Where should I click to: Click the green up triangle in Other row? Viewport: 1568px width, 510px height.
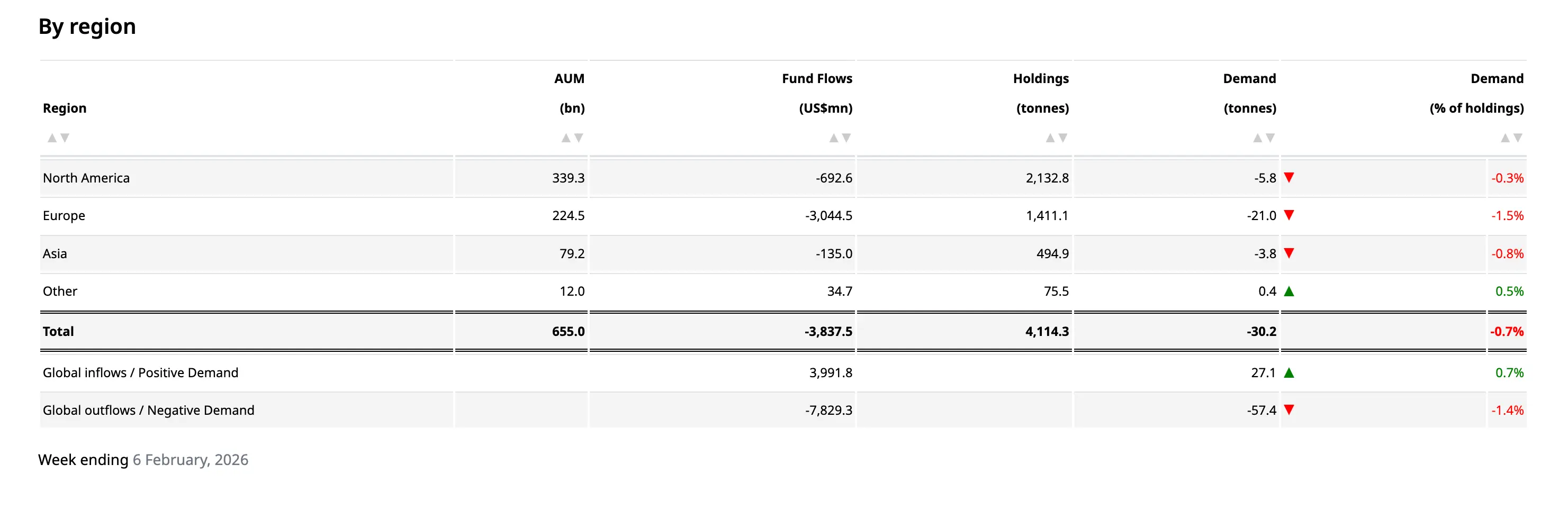coord(1288,292)
